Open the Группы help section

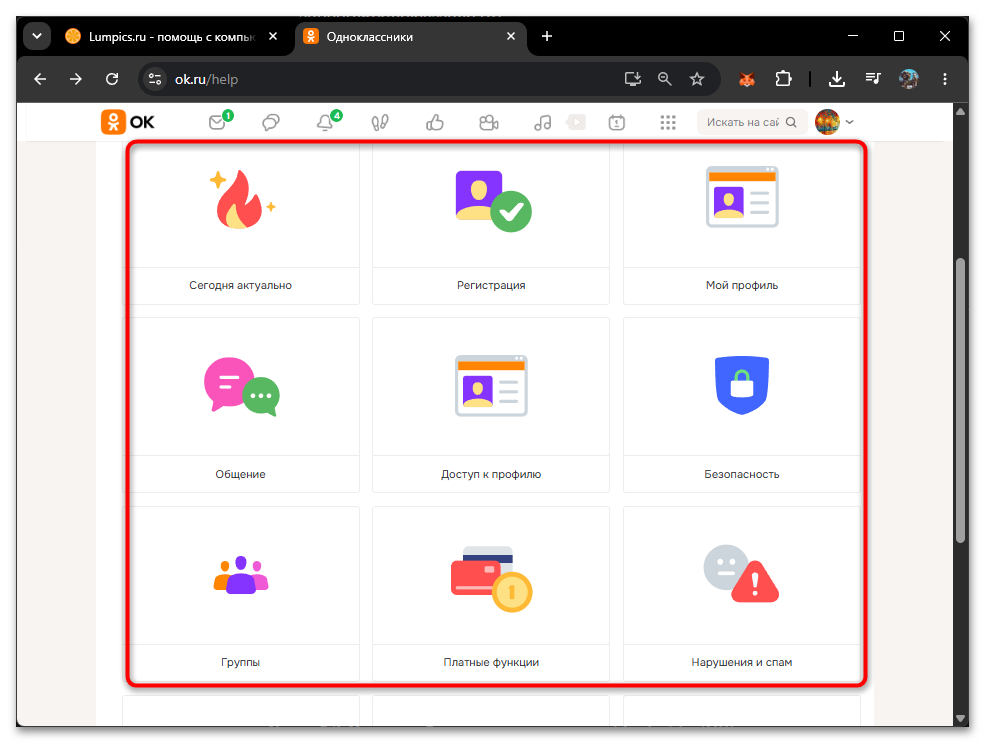click(x=241, y=594)
